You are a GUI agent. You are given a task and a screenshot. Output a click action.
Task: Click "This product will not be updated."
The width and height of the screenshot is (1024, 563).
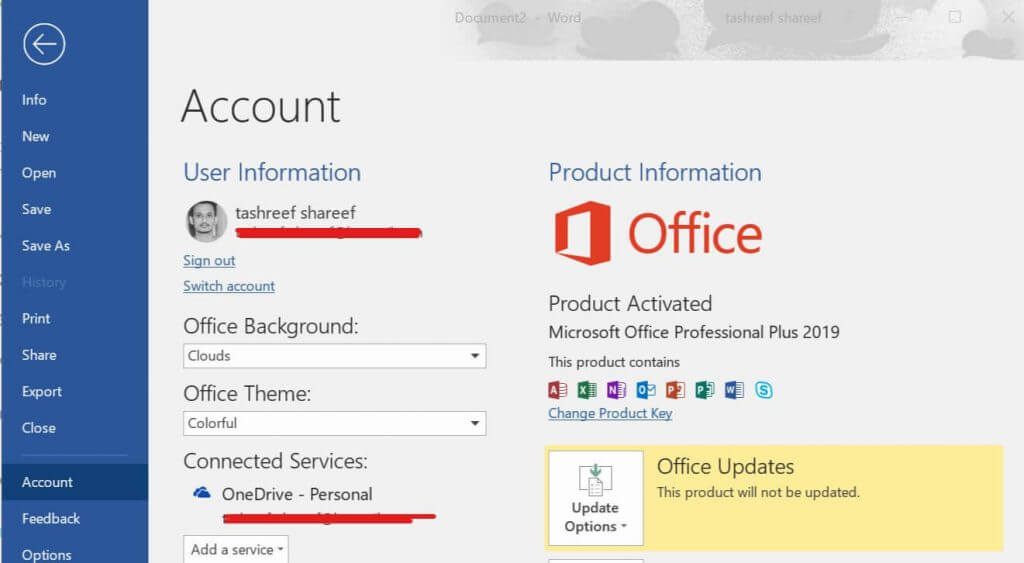[x=758, y=492]
